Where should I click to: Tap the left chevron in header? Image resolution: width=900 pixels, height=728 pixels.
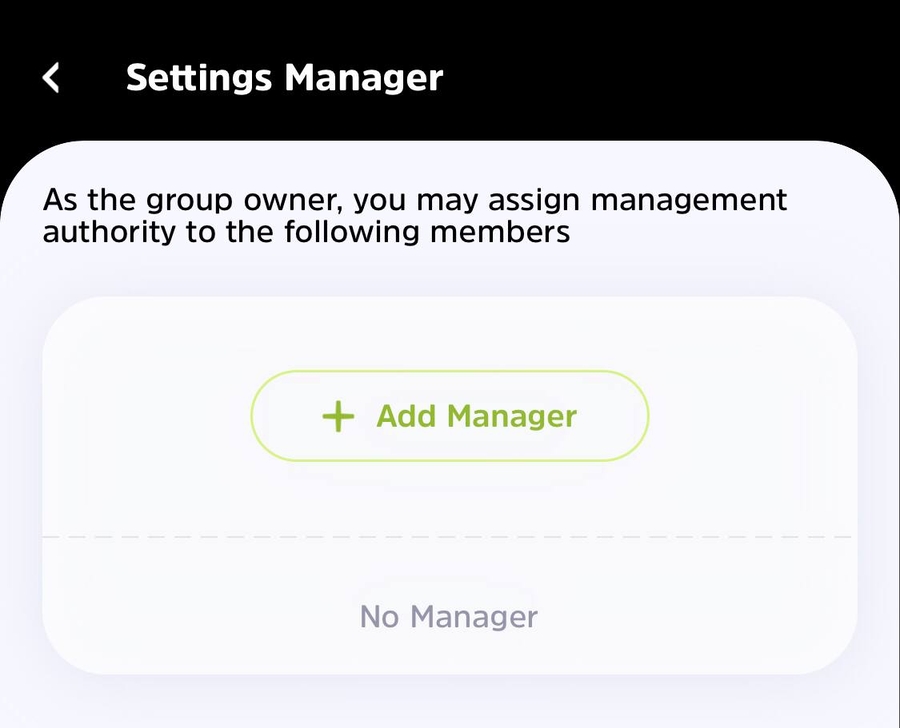point(52,77)
